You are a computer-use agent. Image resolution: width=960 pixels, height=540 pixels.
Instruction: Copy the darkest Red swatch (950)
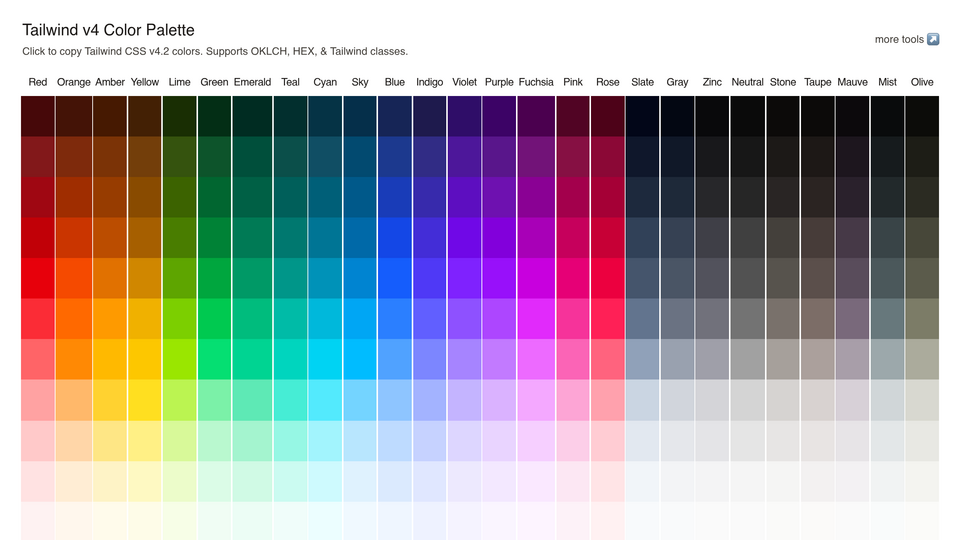click(x=38, y=116)
